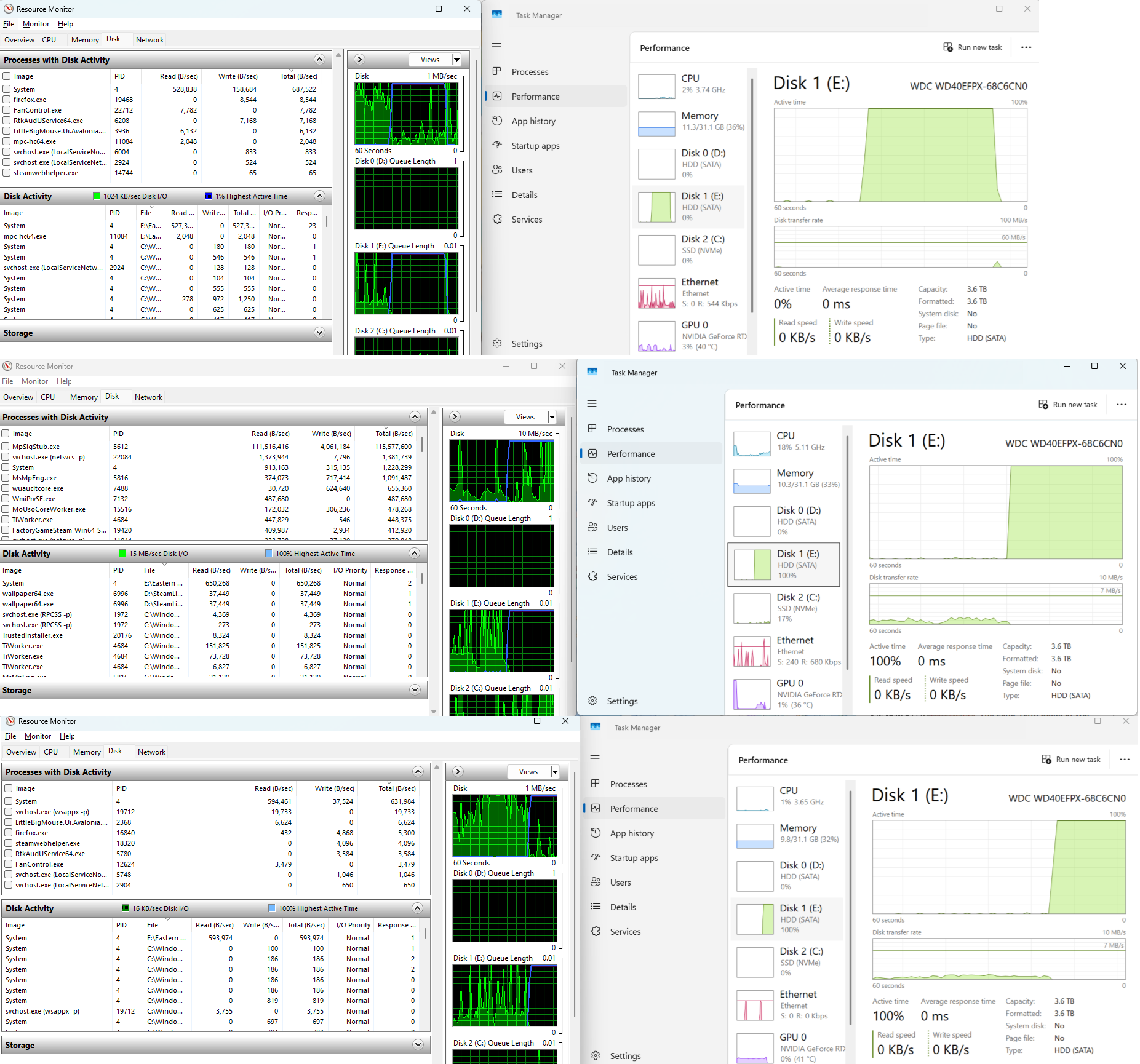This screenshot has height=1064, width=1140.
Task: Toggle the hamburger navigation menu in the top Task Manager
Action: [496, 46]
